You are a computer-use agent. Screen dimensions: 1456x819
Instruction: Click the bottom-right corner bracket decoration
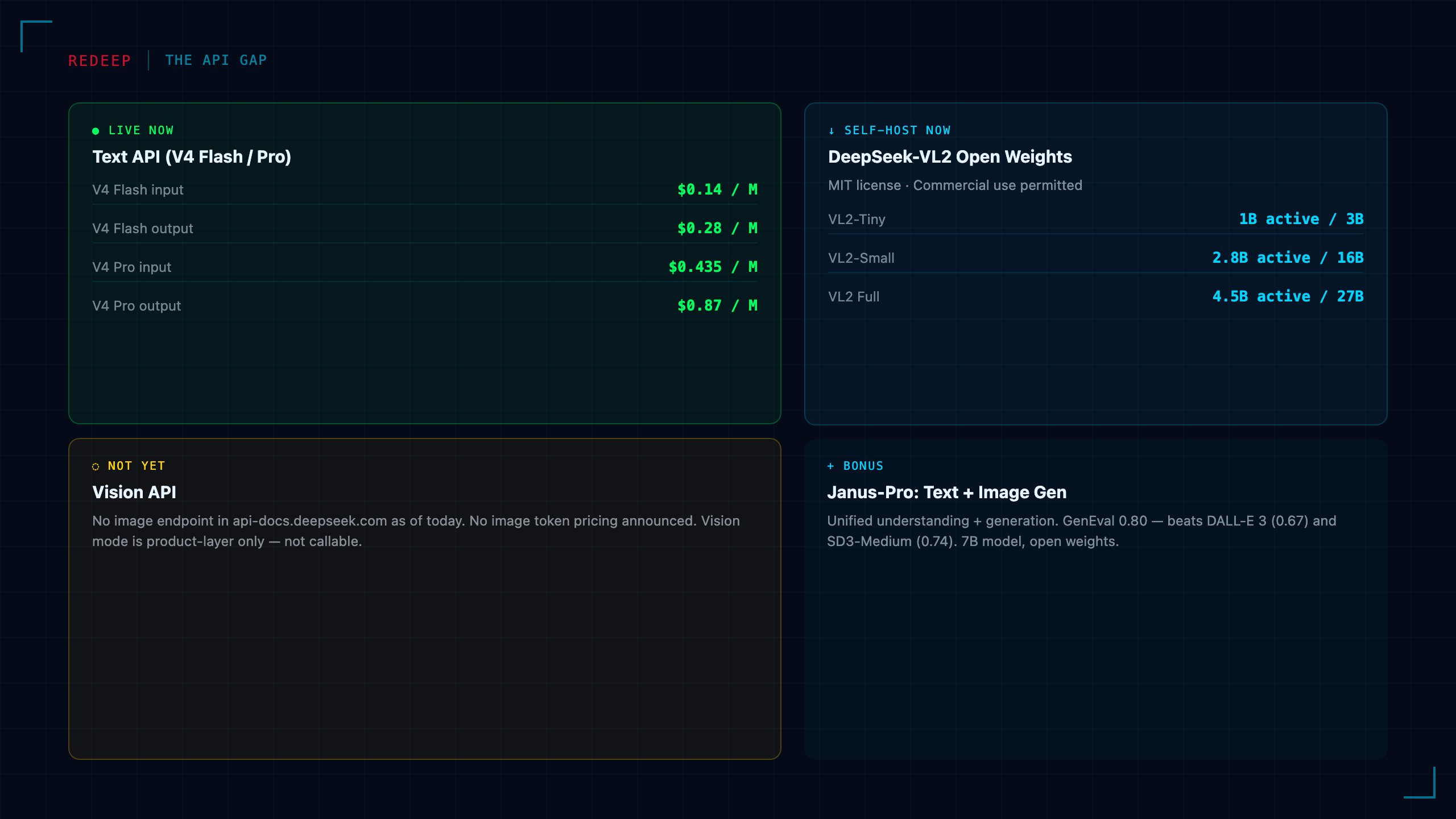coord(1420,783)
